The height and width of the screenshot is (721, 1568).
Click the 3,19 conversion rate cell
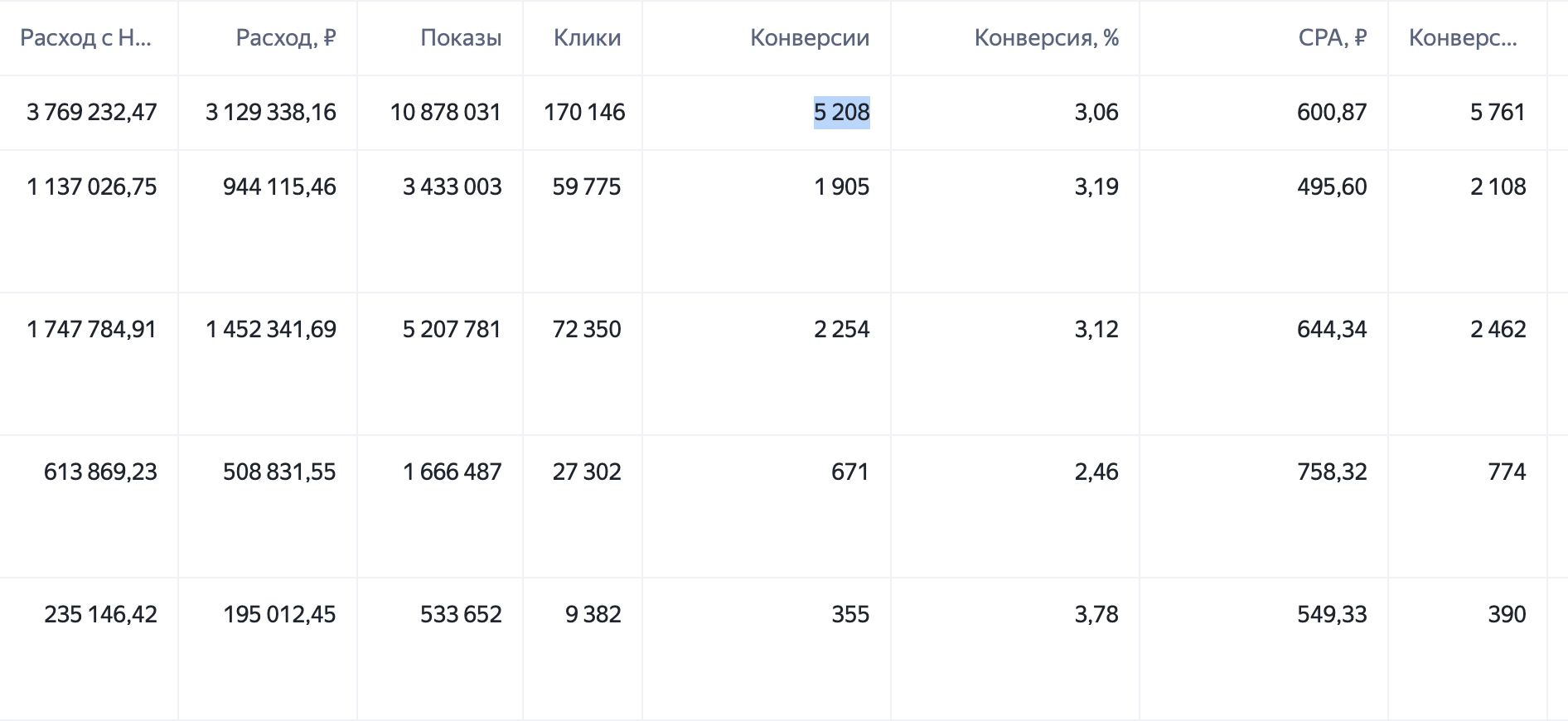1096,187
